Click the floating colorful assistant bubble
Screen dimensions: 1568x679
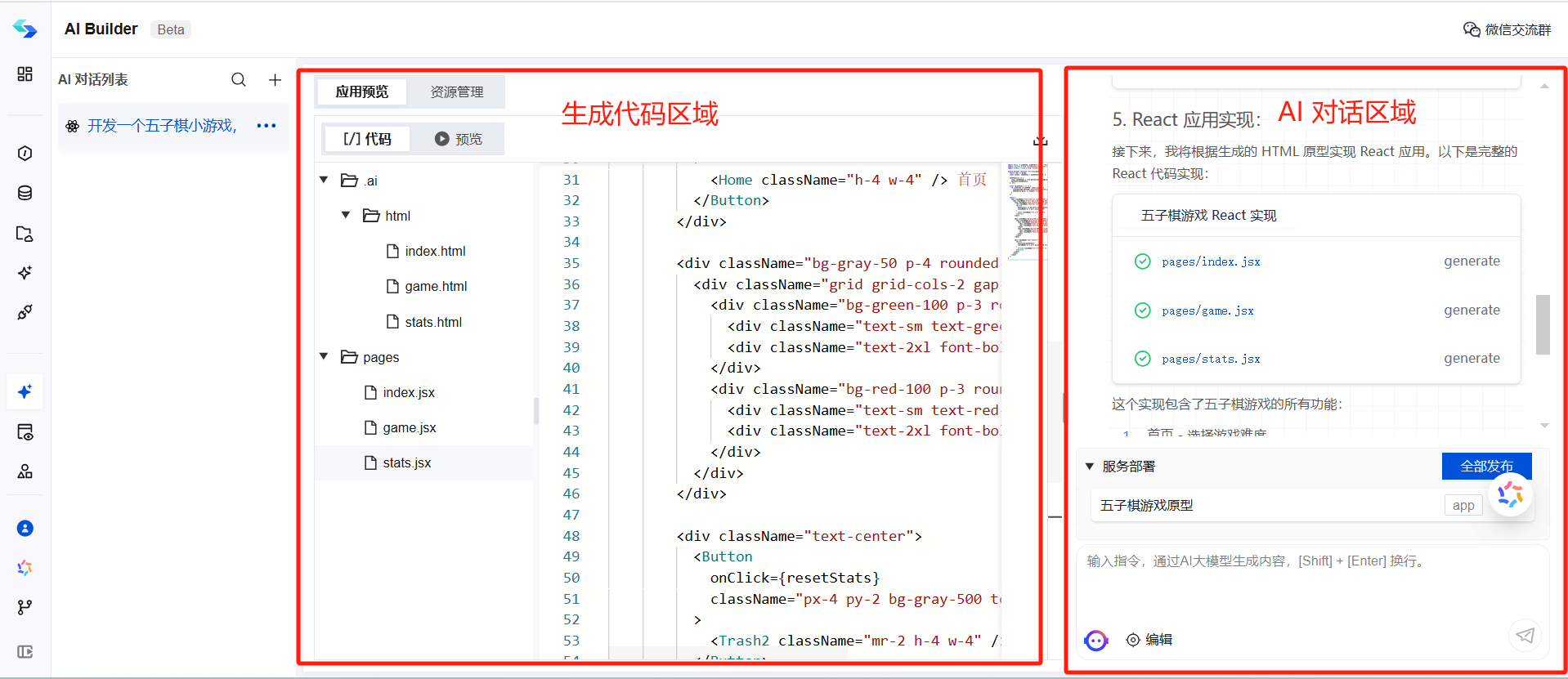click(x=1510, y=495)
